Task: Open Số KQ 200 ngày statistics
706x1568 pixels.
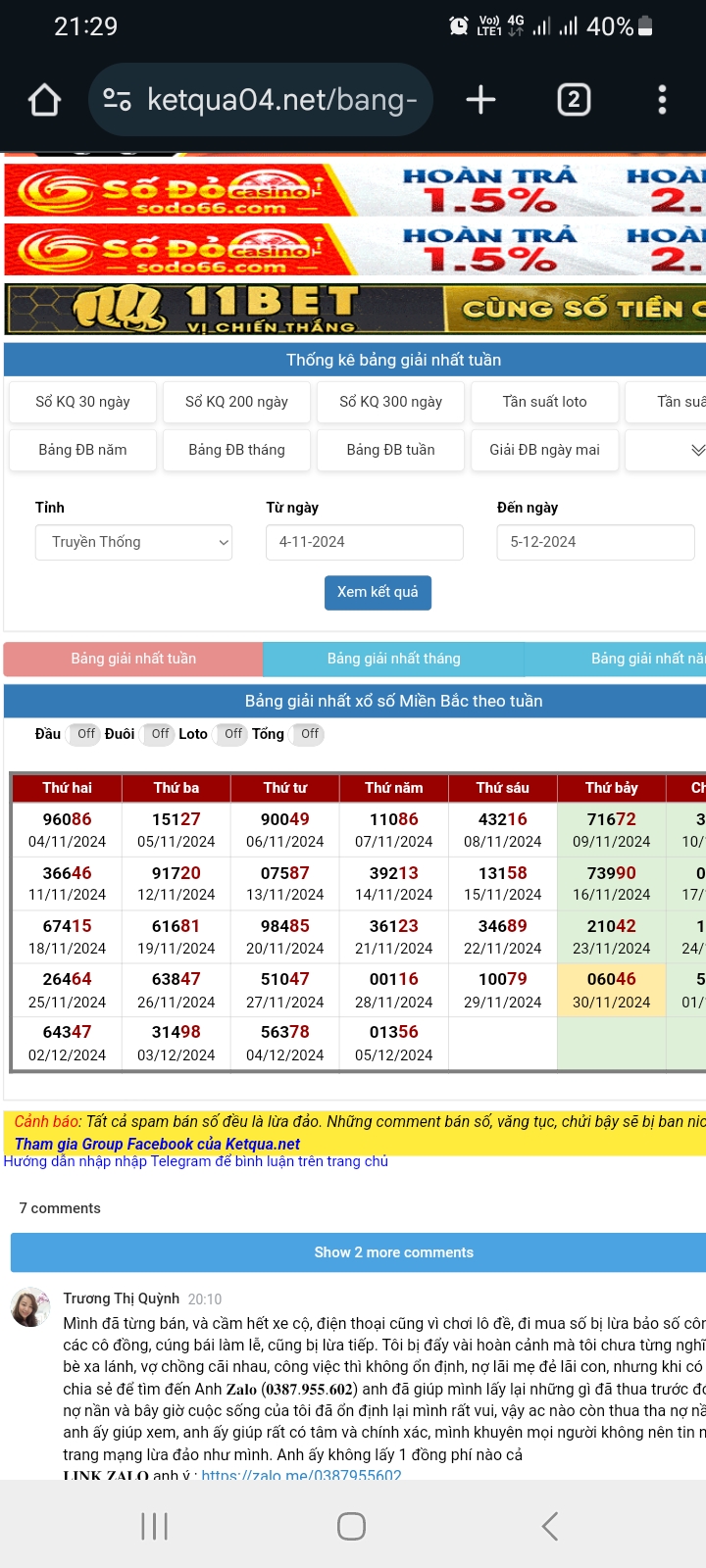Action: coord(236,402)
